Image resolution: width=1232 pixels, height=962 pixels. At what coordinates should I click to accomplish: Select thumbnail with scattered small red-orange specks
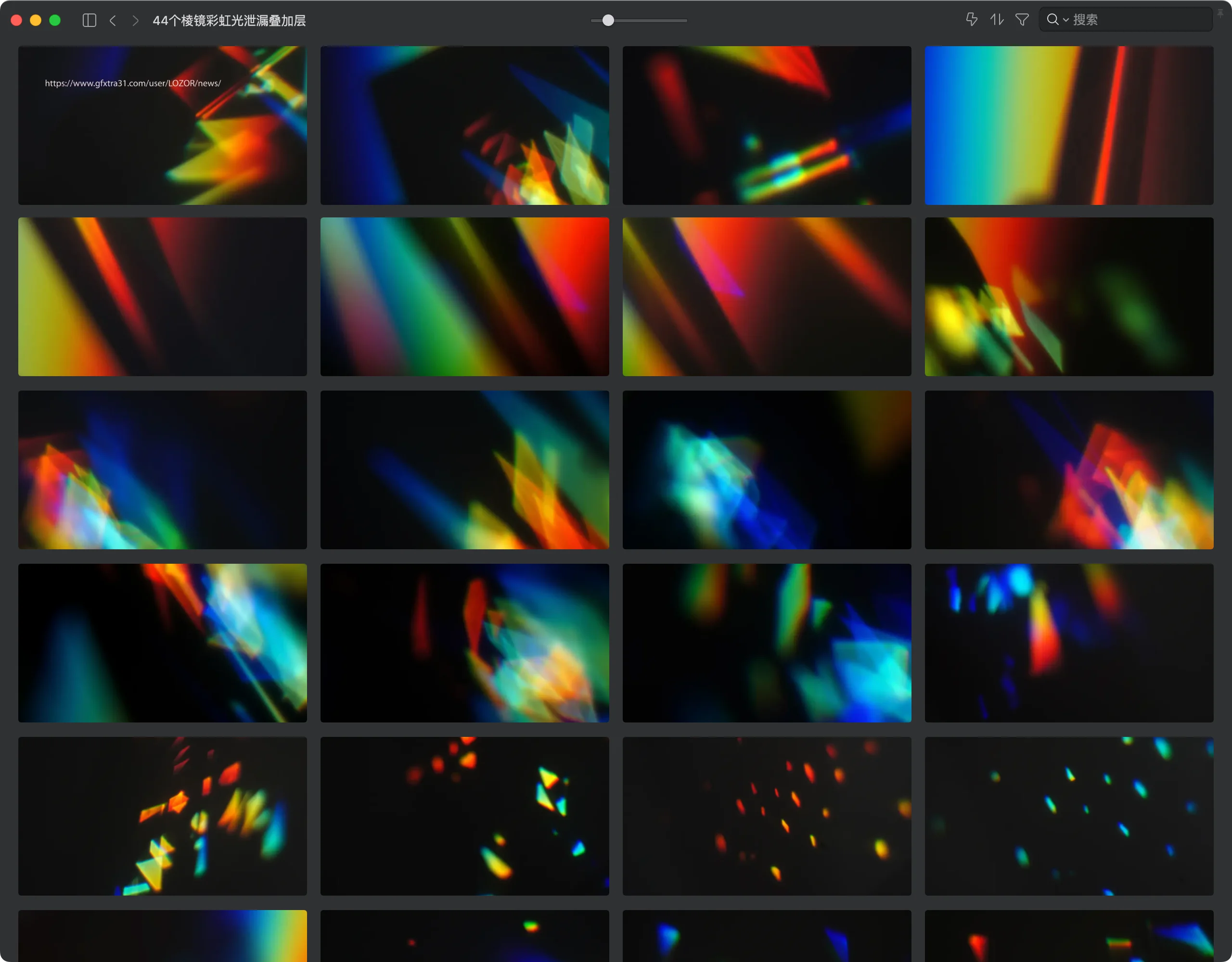pyautogui.click(x=767, y=816)
